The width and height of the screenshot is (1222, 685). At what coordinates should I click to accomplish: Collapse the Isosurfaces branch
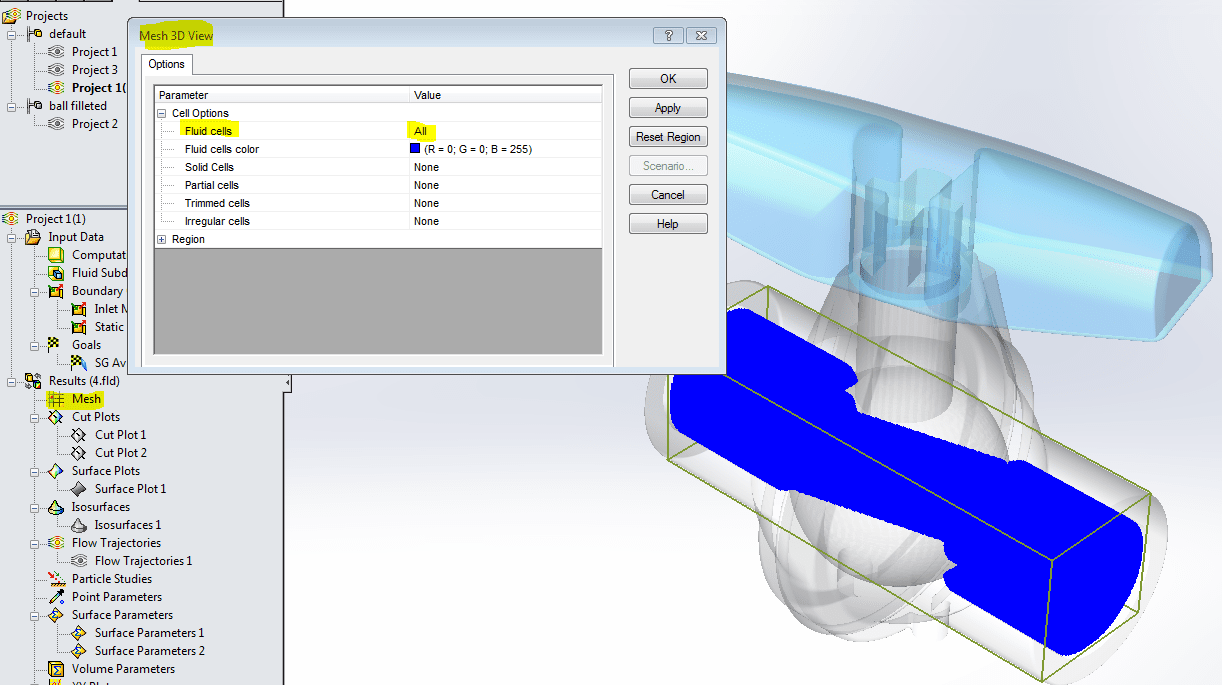pyautogui.click(x=35, y=507)
